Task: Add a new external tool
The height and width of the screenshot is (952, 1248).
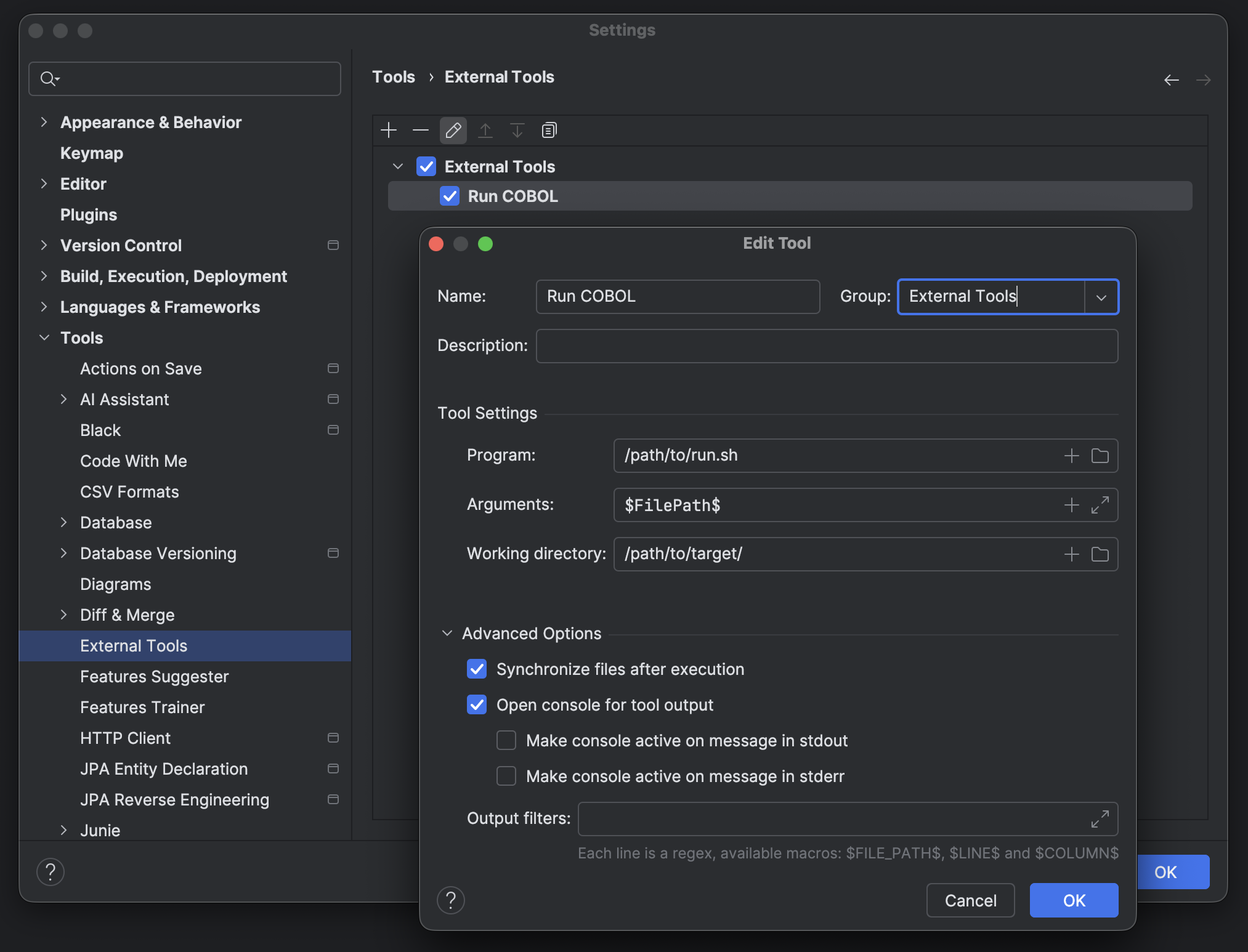Action: pos(389,130)
